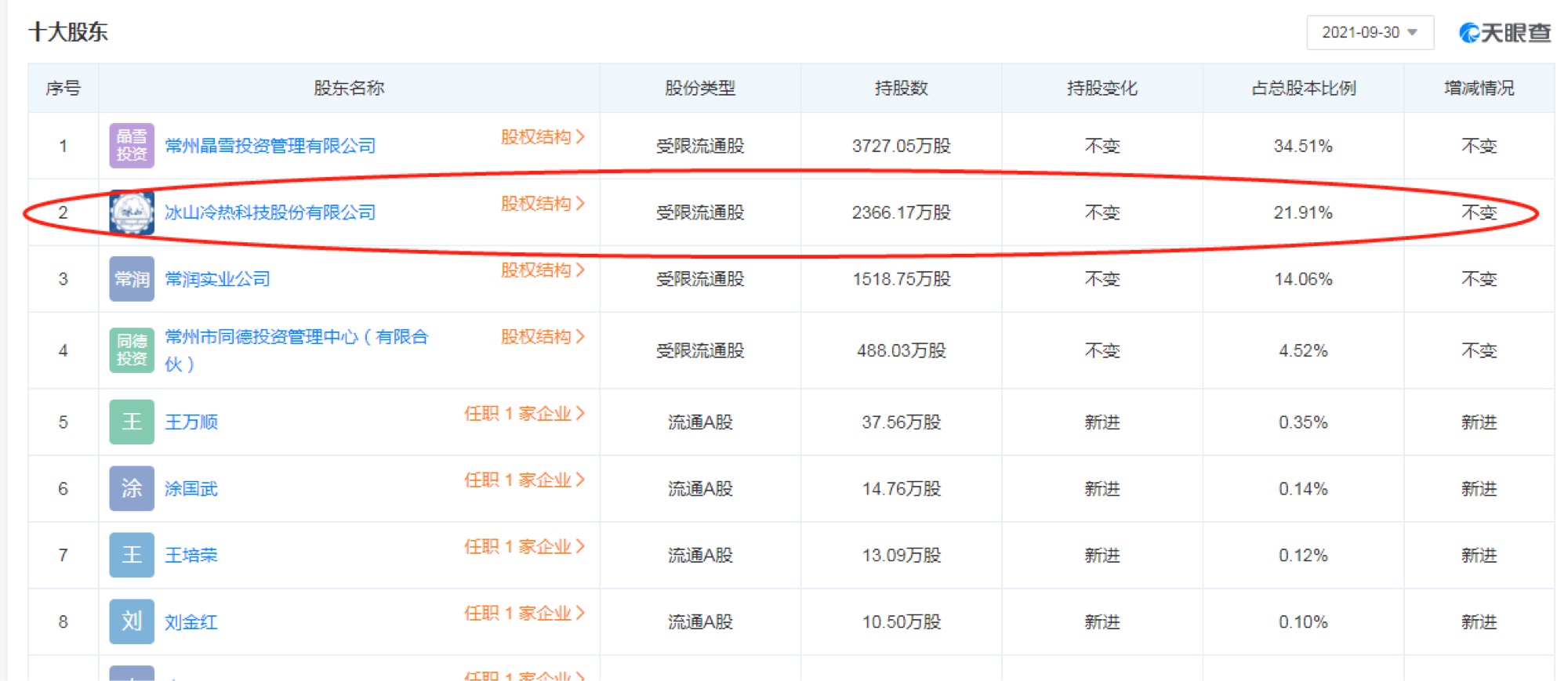This screenshot has width=1568, height=681.
Task: Select the 0.10% share ratio cell
Action: point(1303,622)
